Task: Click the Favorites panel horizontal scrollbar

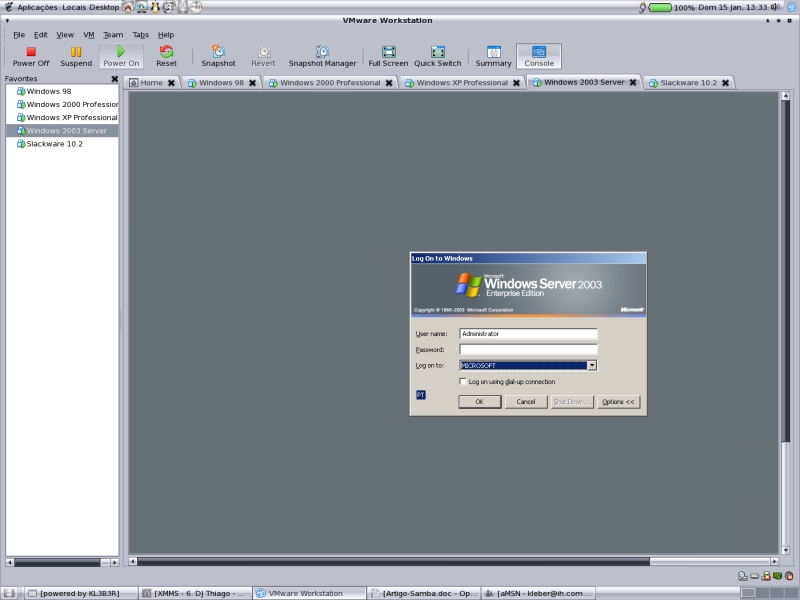Action: click(62, 562)
